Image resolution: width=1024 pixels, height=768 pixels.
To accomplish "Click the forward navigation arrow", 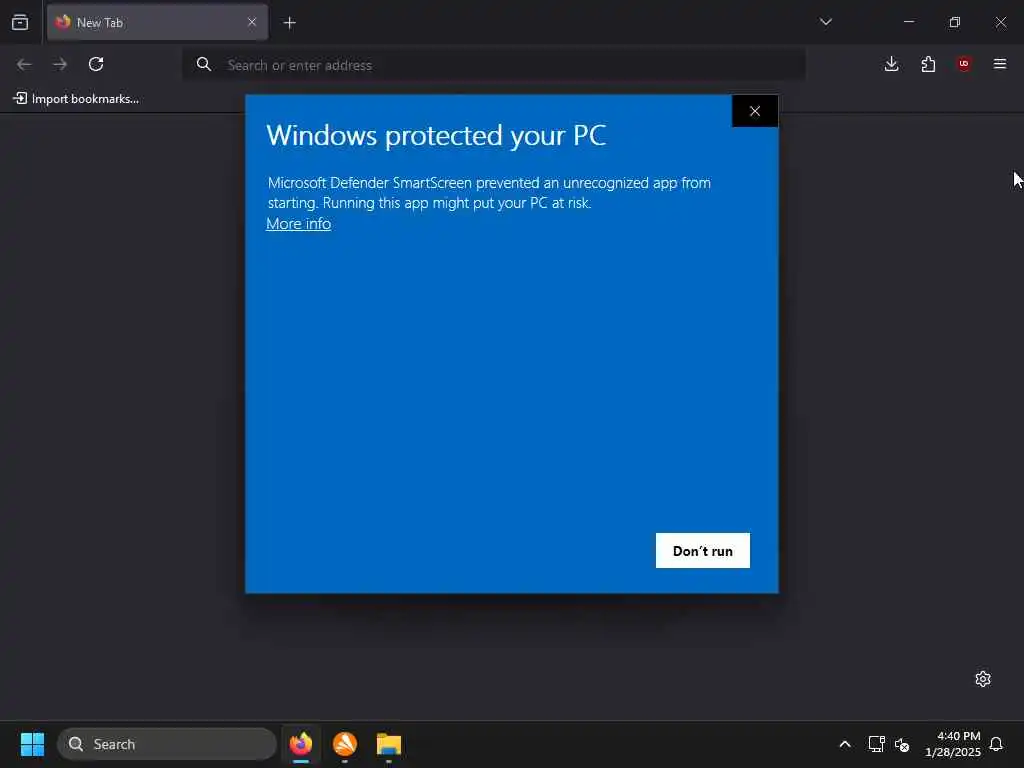I will pyautogui.click(x=60, y=64).
